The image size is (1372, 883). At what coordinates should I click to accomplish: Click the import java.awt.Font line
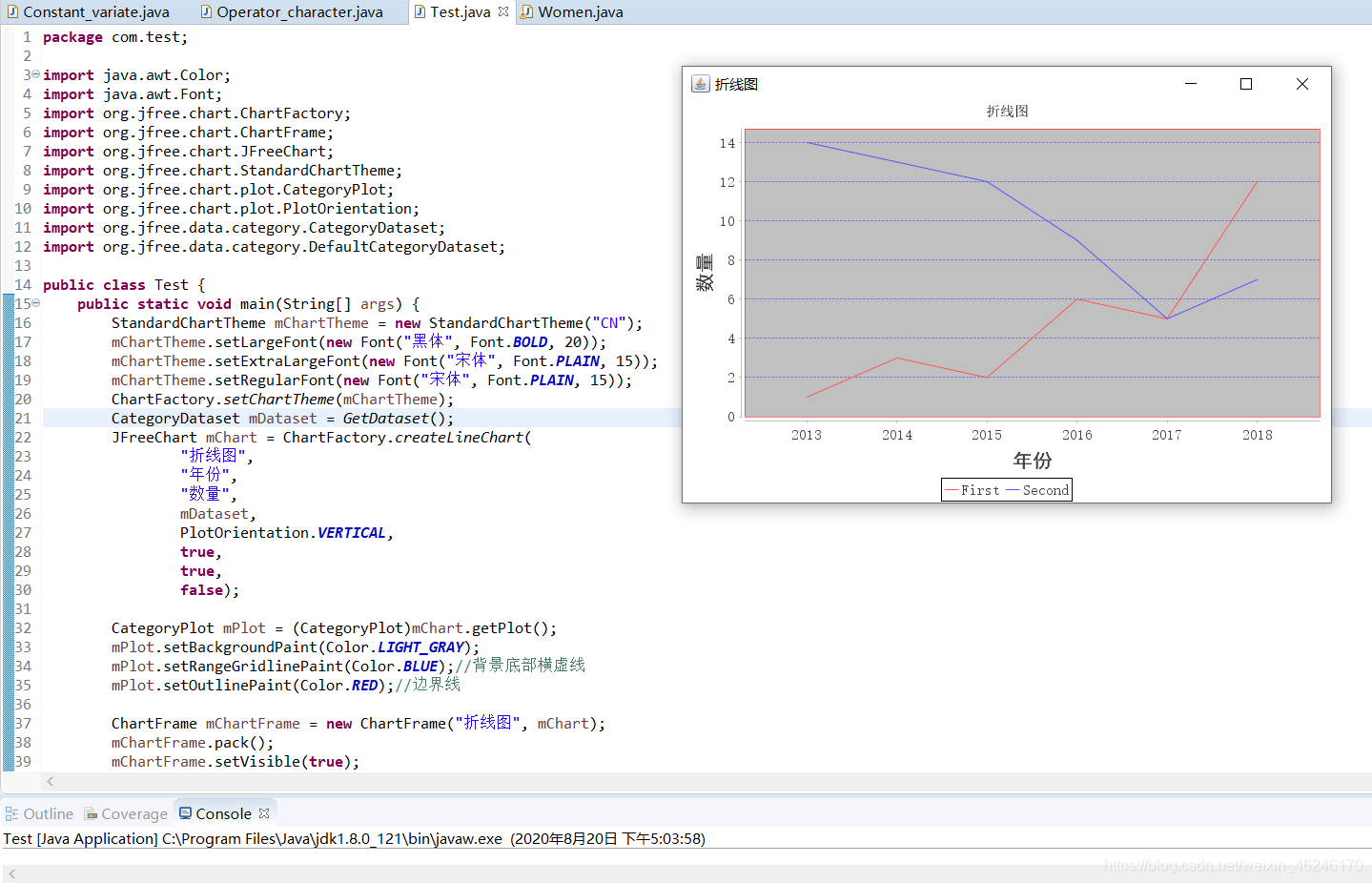click(x=133, y=93)
